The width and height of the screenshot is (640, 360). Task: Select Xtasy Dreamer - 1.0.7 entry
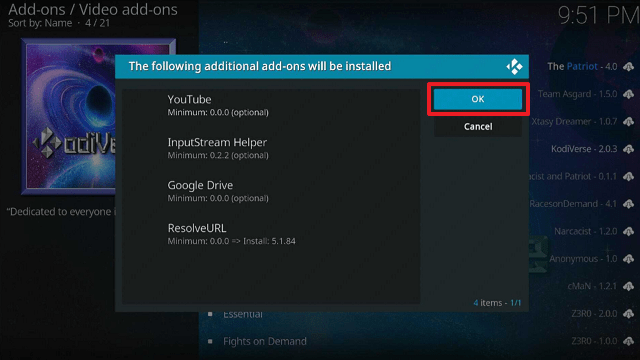click(574, 121)
